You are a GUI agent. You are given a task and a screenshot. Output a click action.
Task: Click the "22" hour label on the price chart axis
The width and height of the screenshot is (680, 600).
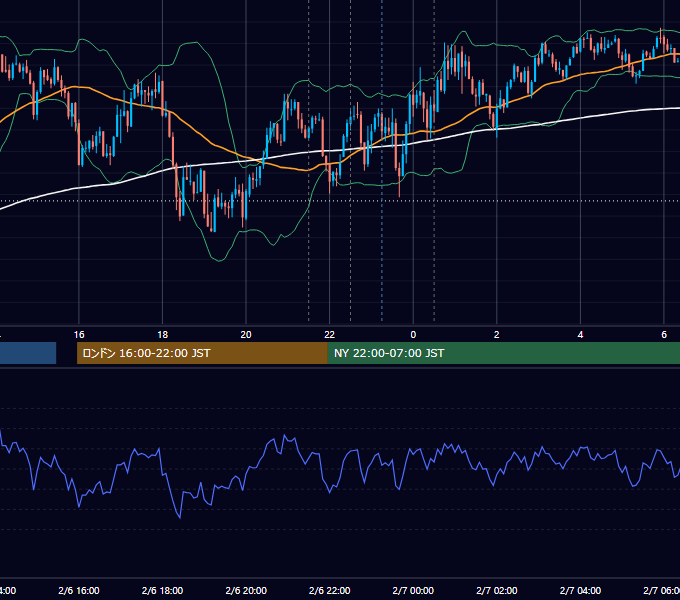point(330,335)
